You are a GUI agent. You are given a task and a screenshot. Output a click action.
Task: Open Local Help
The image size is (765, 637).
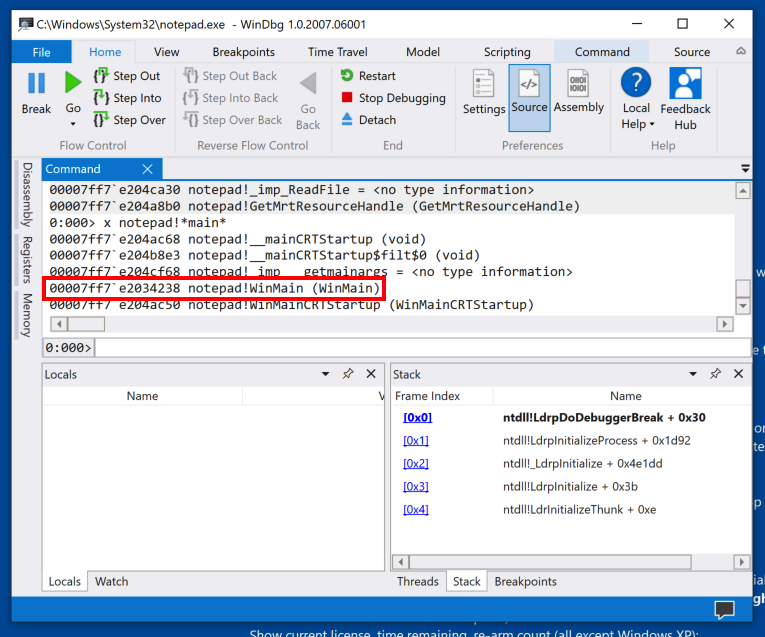click(636, 99)
